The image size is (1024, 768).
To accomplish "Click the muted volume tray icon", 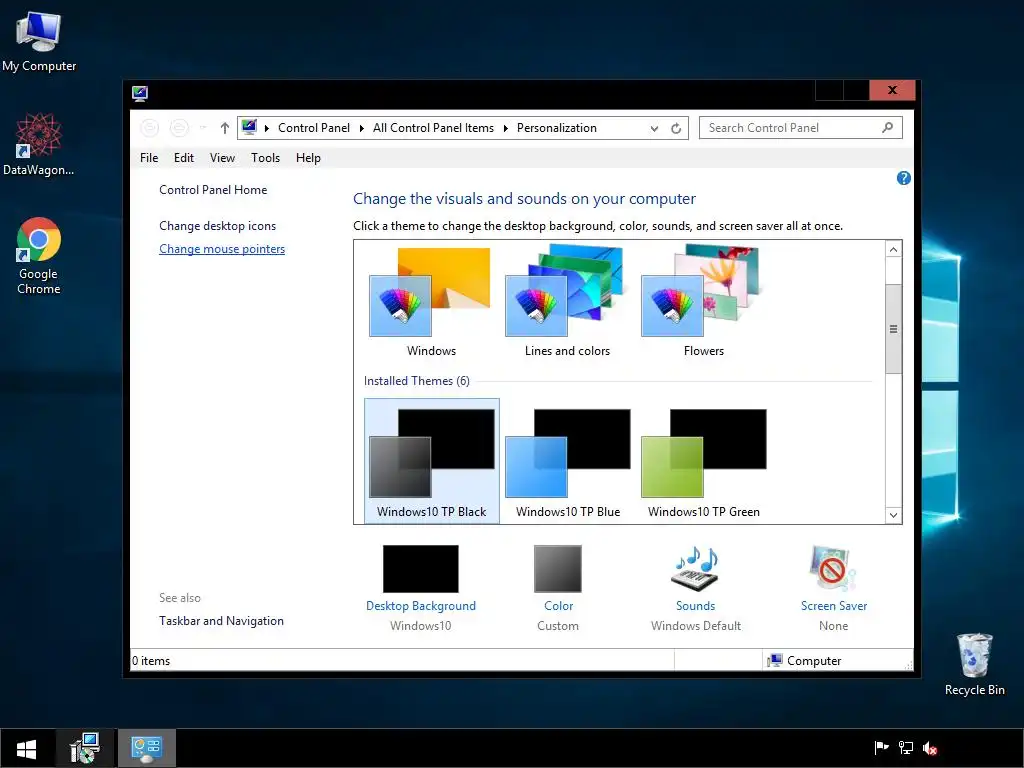I will (x=930, y=748).
